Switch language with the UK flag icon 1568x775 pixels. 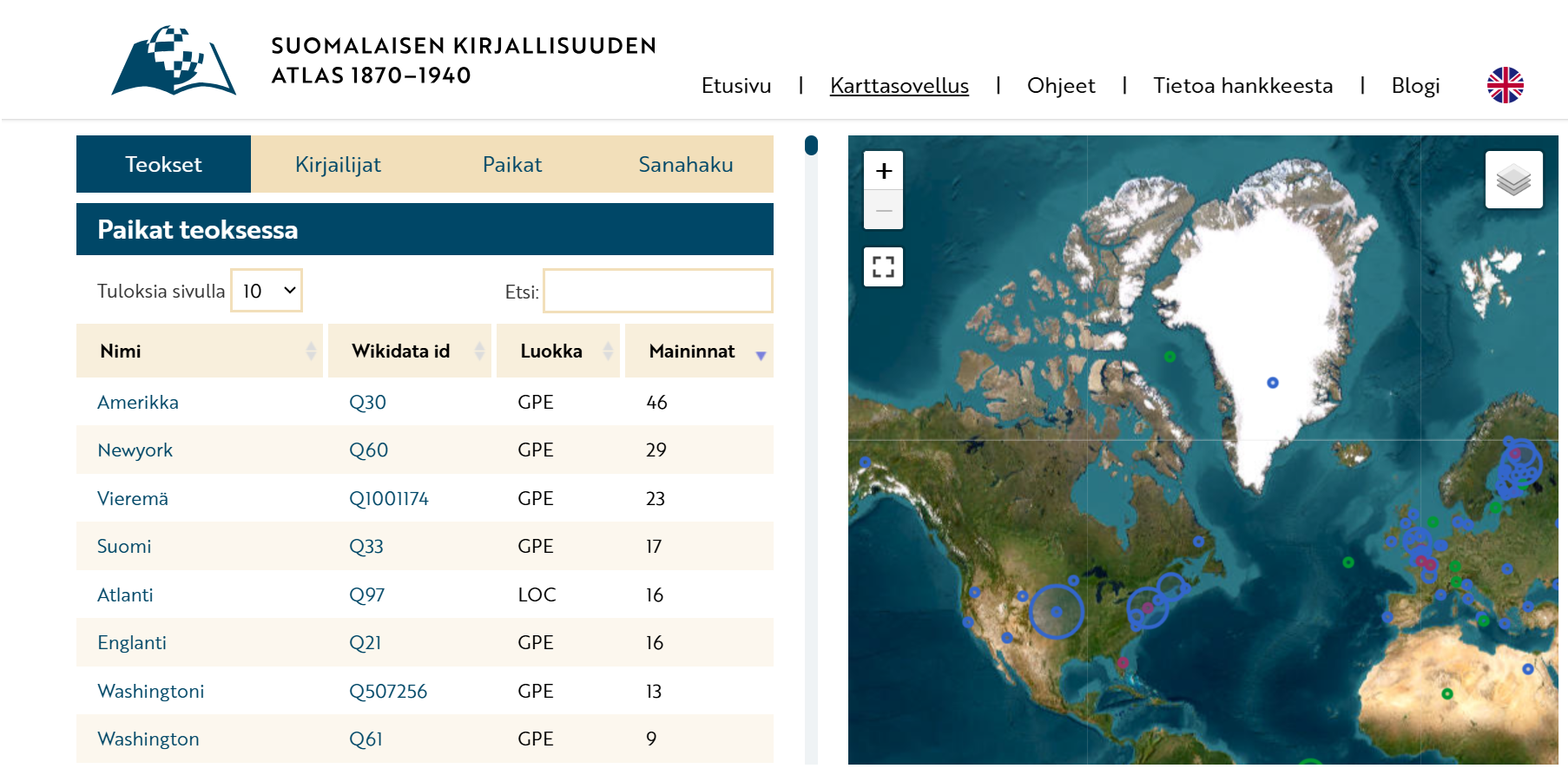pyautogui.click(x=1505, y=85)
